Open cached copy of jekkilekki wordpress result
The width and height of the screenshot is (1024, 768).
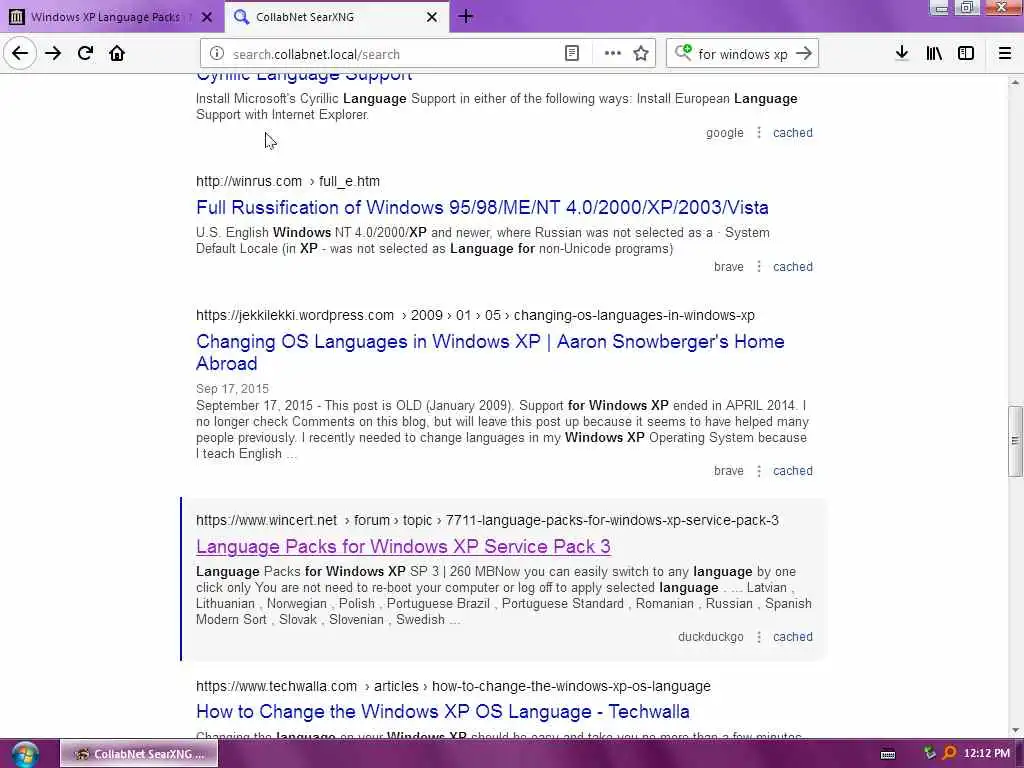pos(793,471)
